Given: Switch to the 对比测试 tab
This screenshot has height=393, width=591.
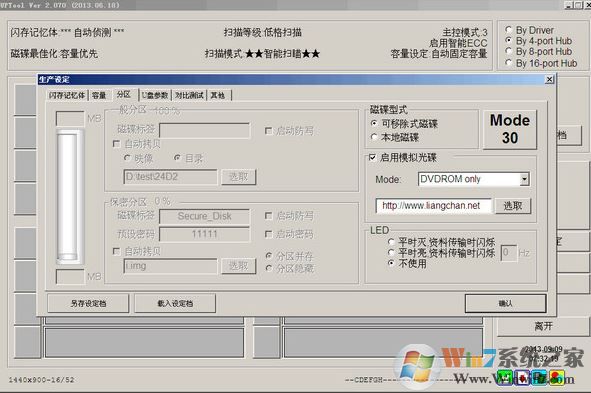Looking at the screenshot, I should (189, 95).
